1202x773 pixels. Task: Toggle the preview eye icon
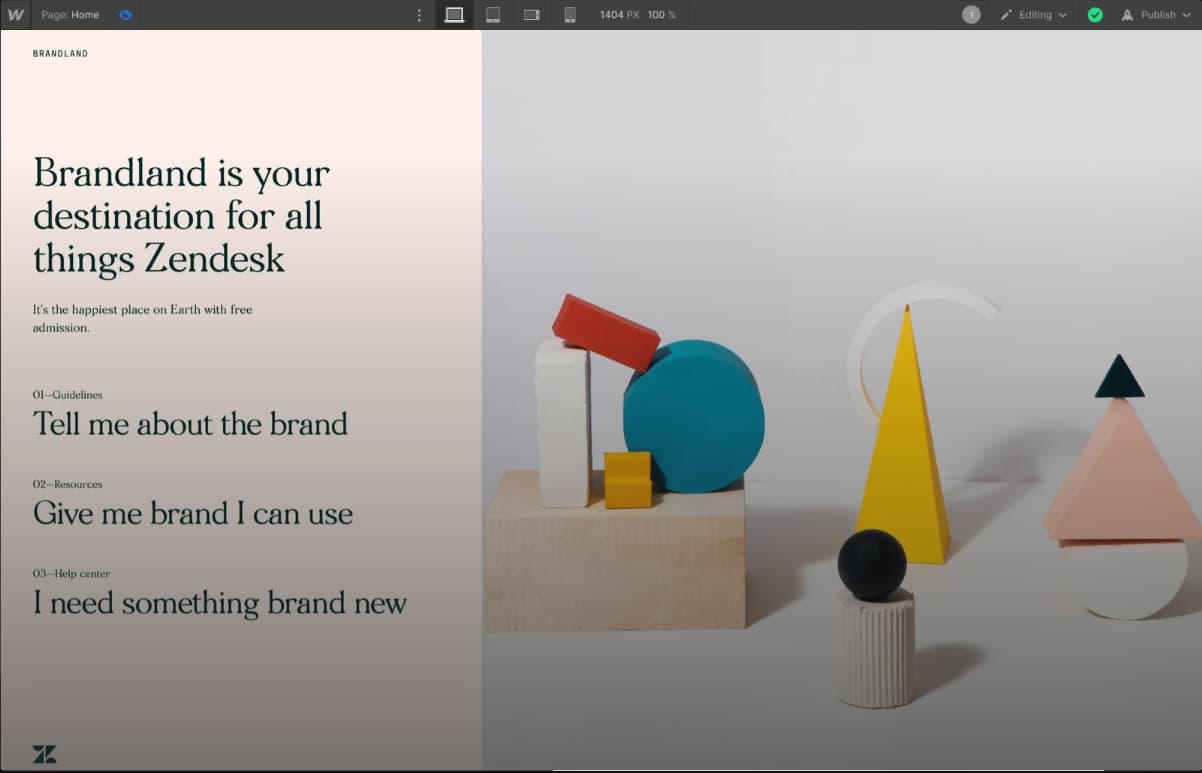point(125,15)
